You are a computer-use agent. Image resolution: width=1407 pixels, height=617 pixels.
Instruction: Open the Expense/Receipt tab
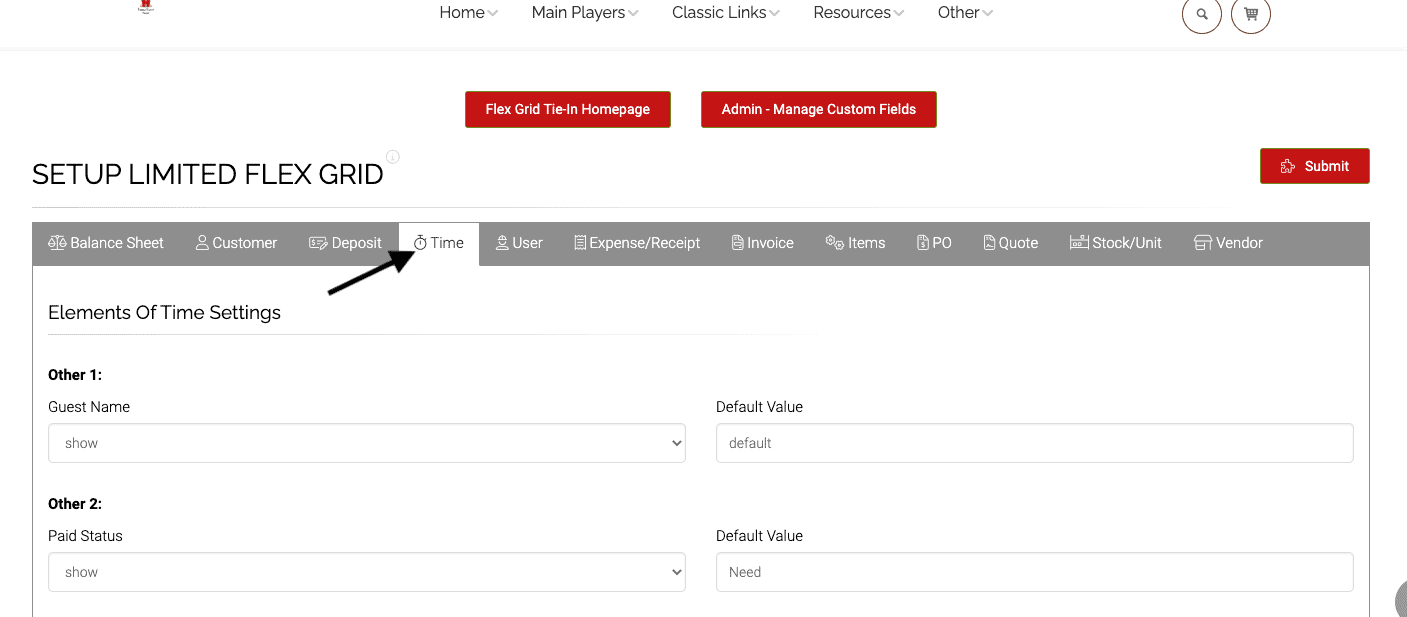[x=637, y=243]
